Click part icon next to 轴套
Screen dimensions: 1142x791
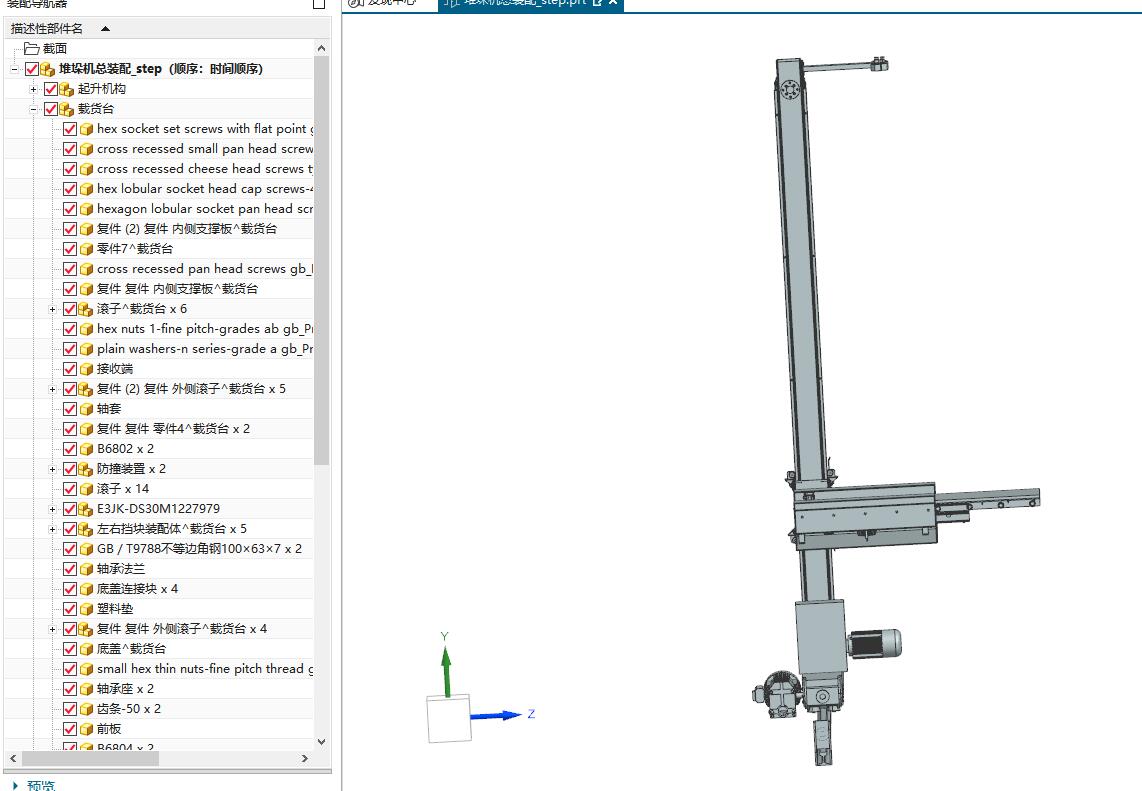(86, 409)
